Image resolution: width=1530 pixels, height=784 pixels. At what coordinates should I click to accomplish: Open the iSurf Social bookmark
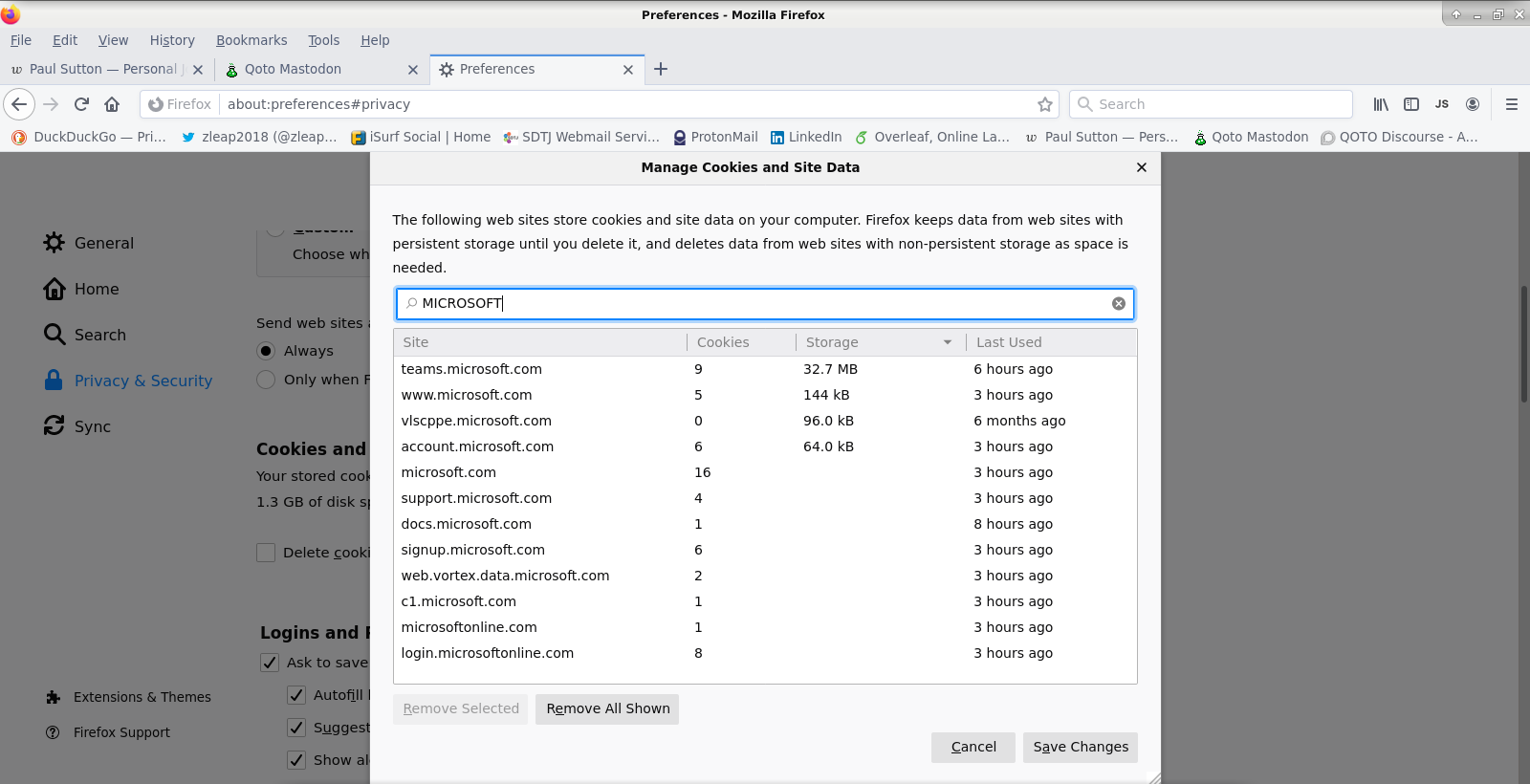point(421,137)
